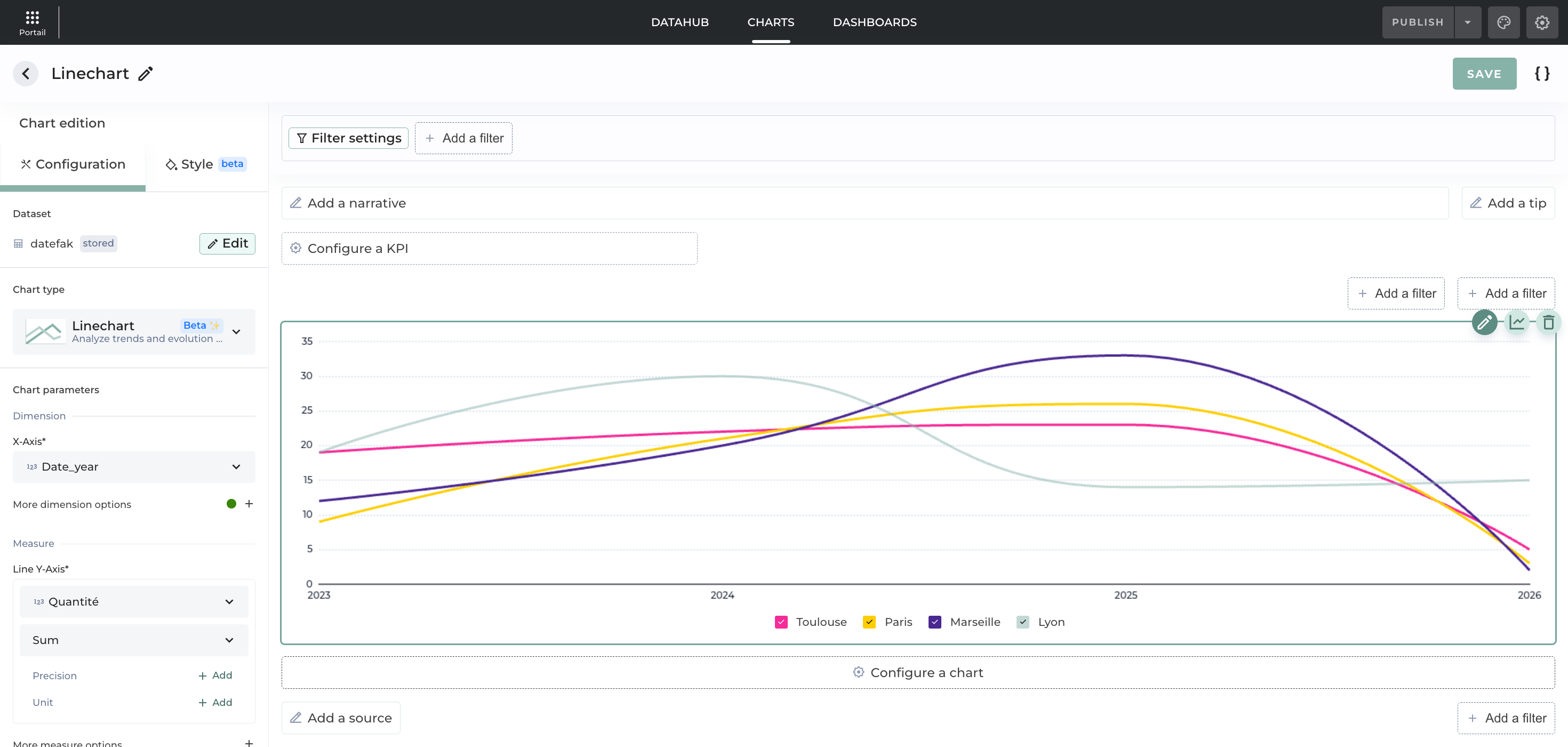This screenshot has width=1568, height=747.
Task: Open the Portail apps grid icon
Action: click(x=32, y=17)
